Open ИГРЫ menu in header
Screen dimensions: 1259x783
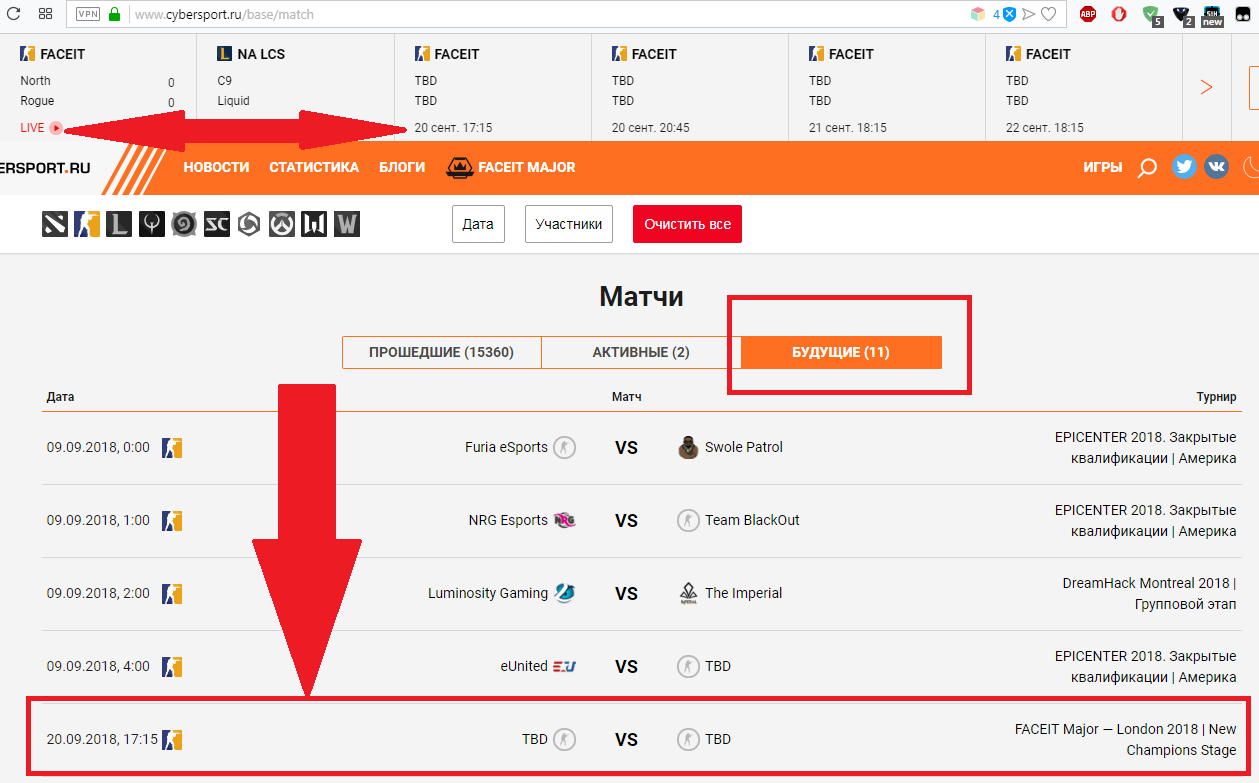(x=1102, y=167)
